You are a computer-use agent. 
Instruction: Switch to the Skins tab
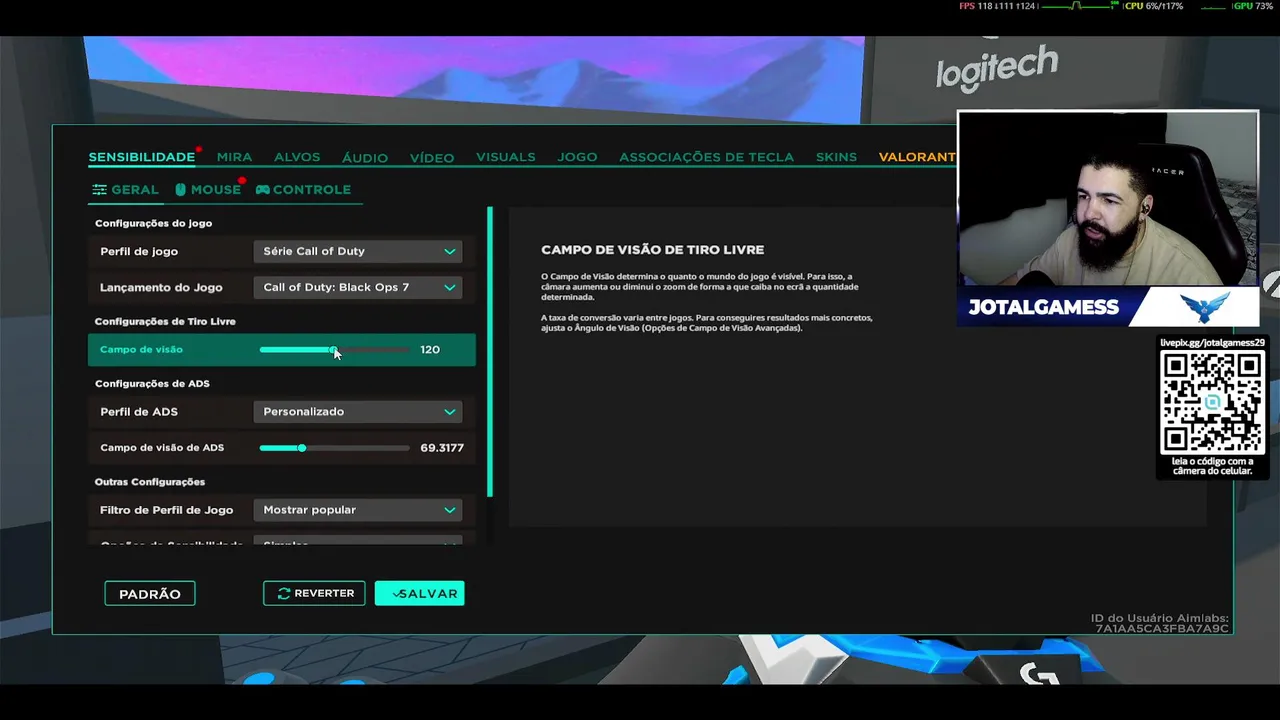[x=836, y=157]
